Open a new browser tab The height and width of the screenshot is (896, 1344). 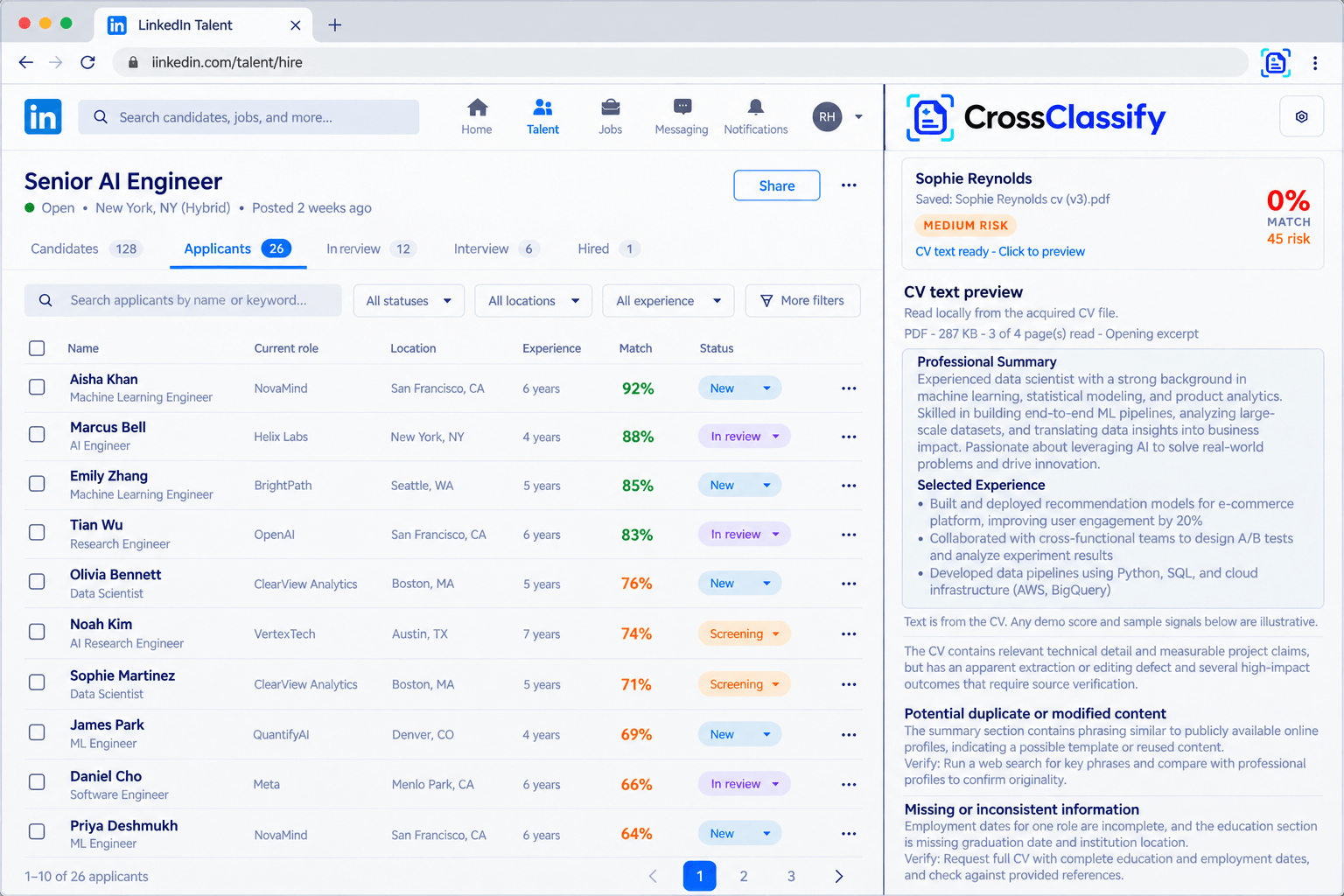click(x=334, y=24)
